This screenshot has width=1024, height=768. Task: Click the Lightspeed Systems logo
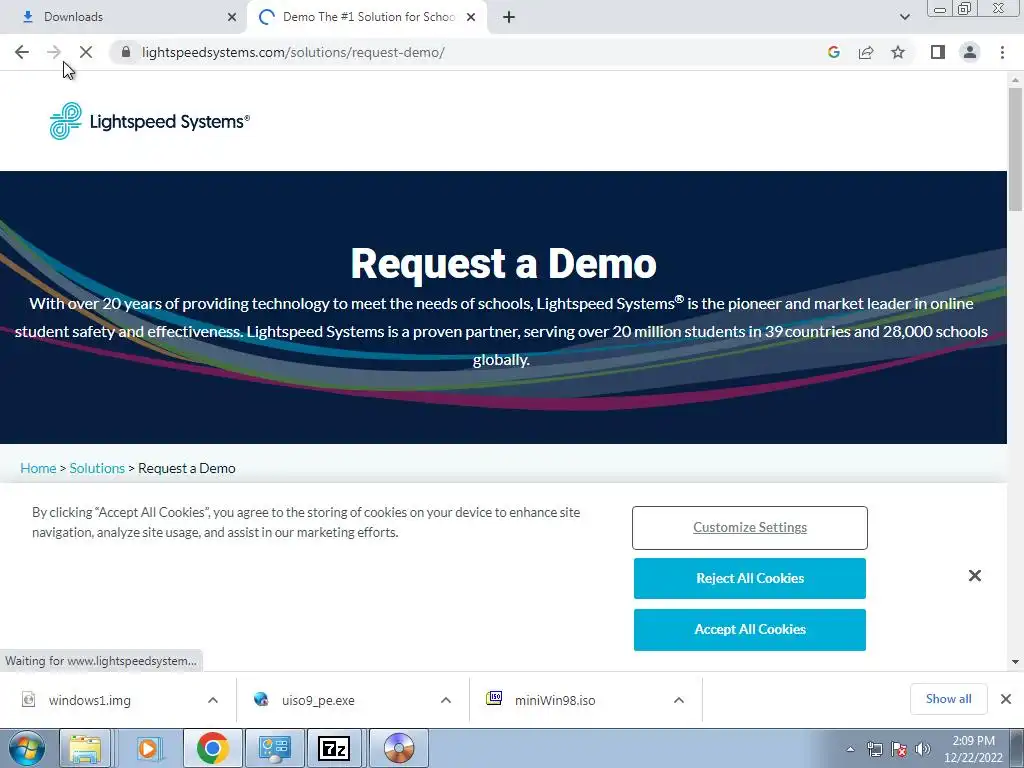150,121
